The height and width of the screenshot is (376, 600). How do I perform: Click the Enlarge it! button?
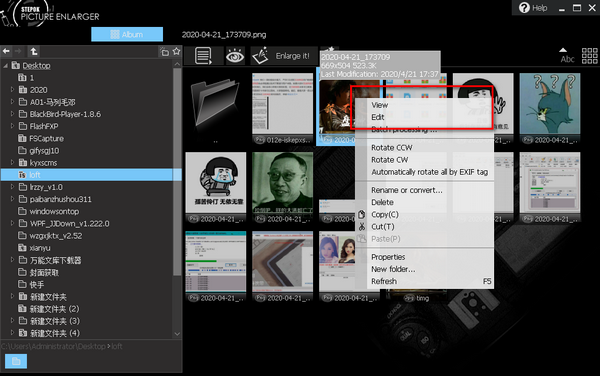284,56
